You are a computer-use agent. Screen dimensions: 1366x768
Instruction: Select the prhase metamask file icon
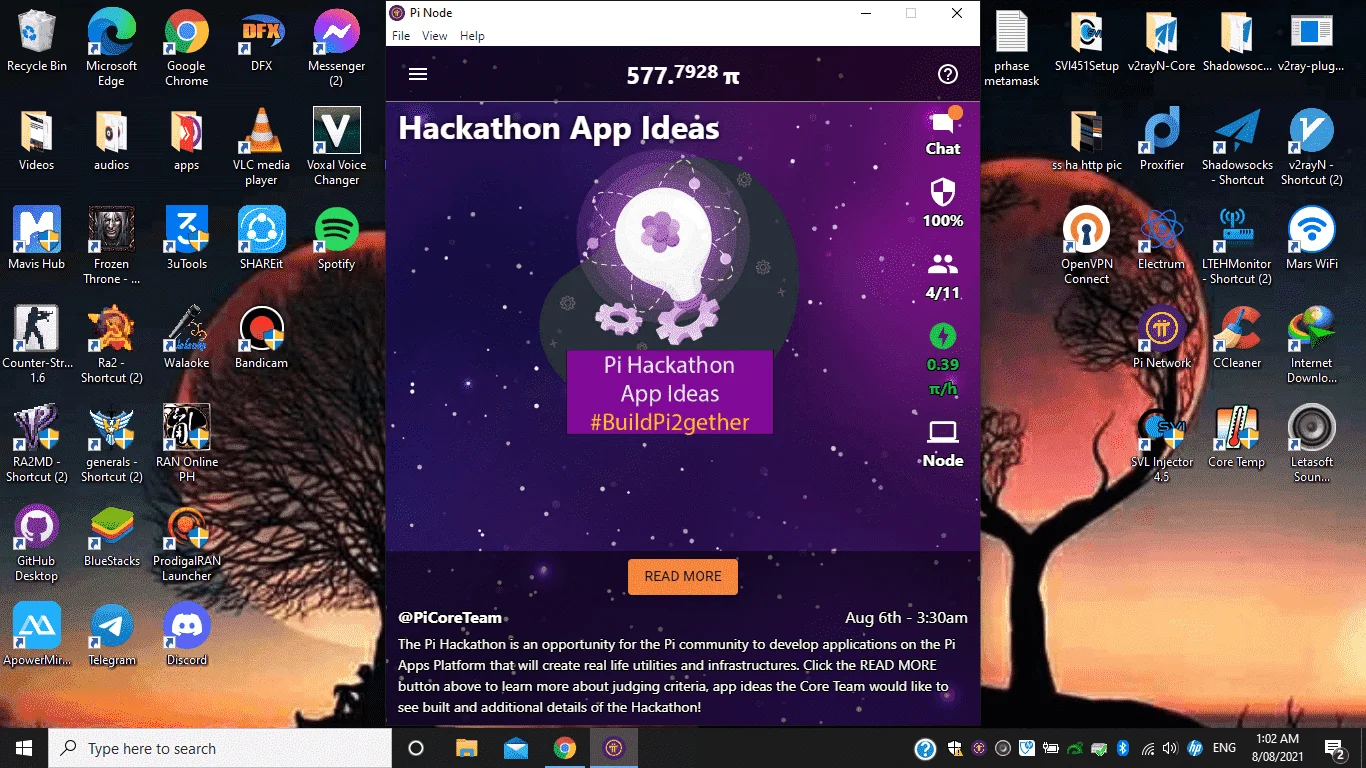click(1012, 47)
